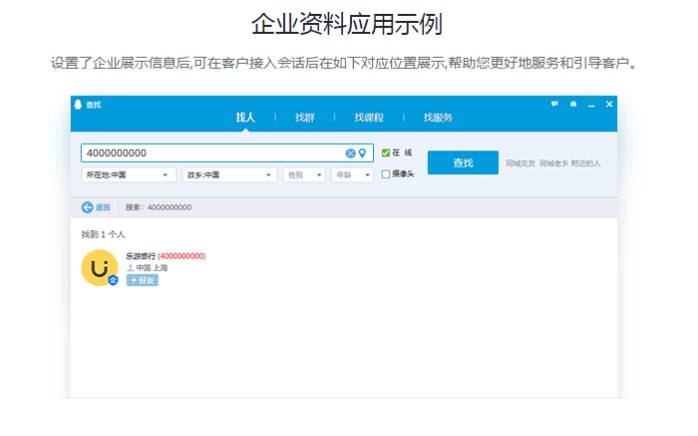Toggle the 在线 checkbox

pyautogui.click(x=386, y=153)
